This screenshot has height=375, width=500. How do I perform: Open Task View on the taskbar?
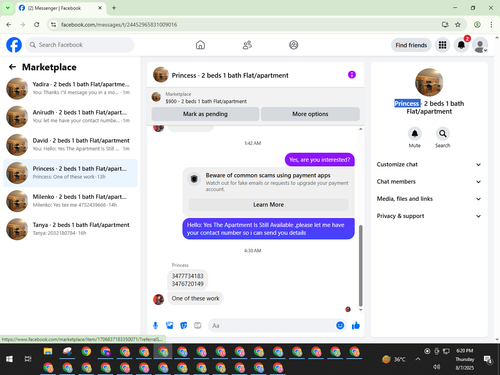point(28,359)
